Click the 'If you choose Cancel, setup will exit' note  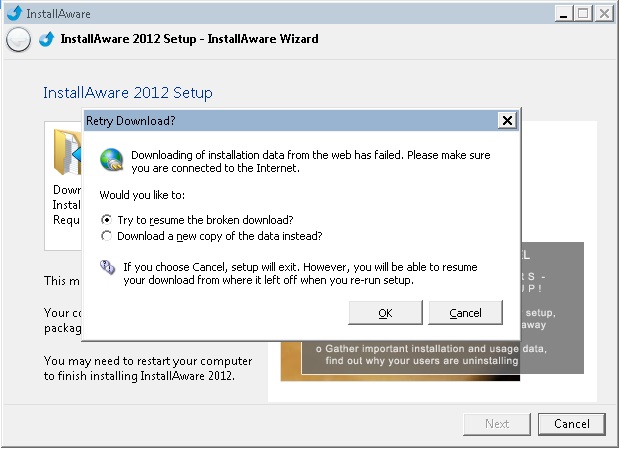[300, 274]
